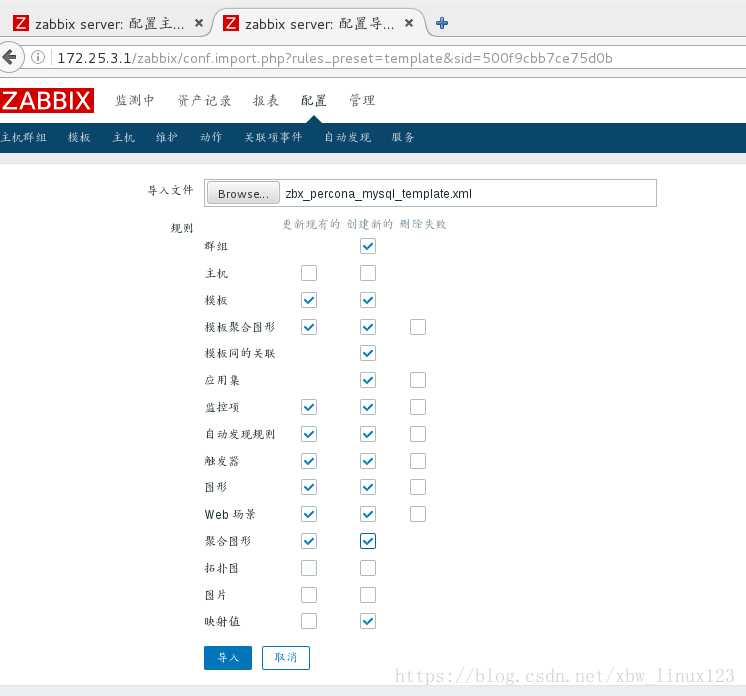Go to 服务 submenu

click(403, 137)
